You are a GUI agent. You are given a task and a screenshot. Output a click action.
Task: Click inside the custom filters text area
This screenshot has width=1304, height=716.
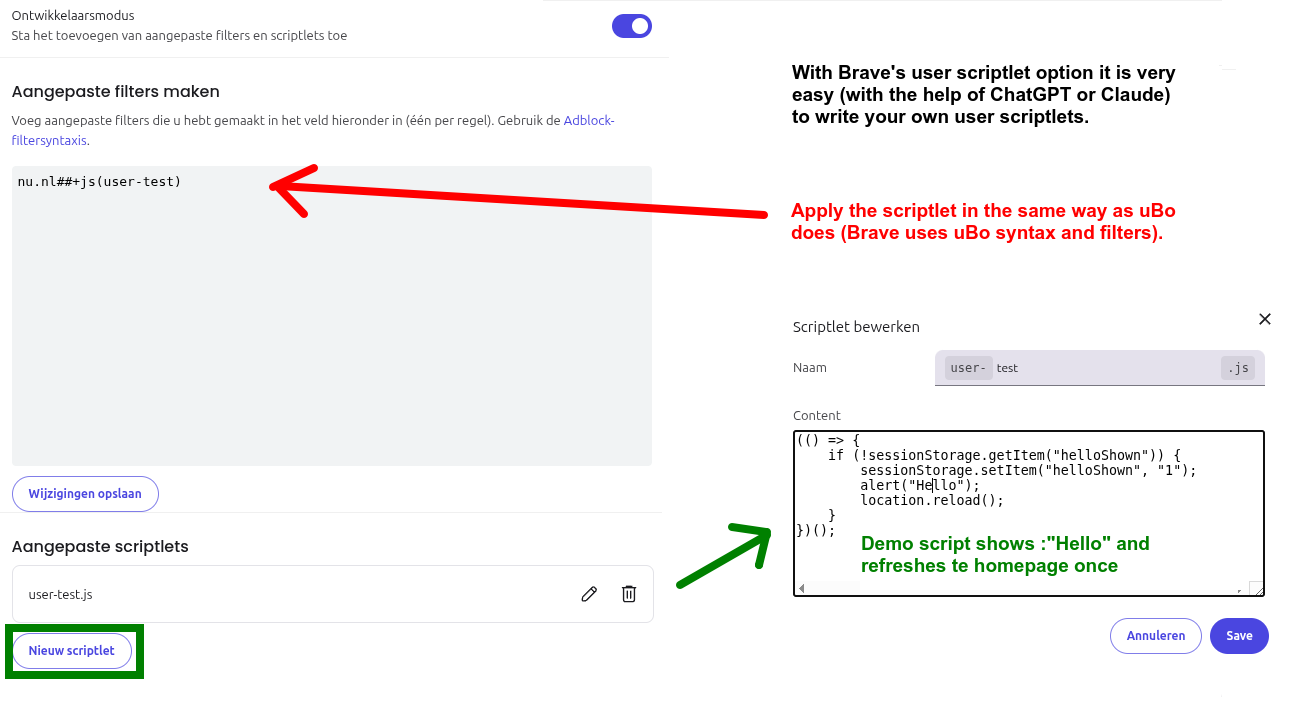click(x=332, y=316)
